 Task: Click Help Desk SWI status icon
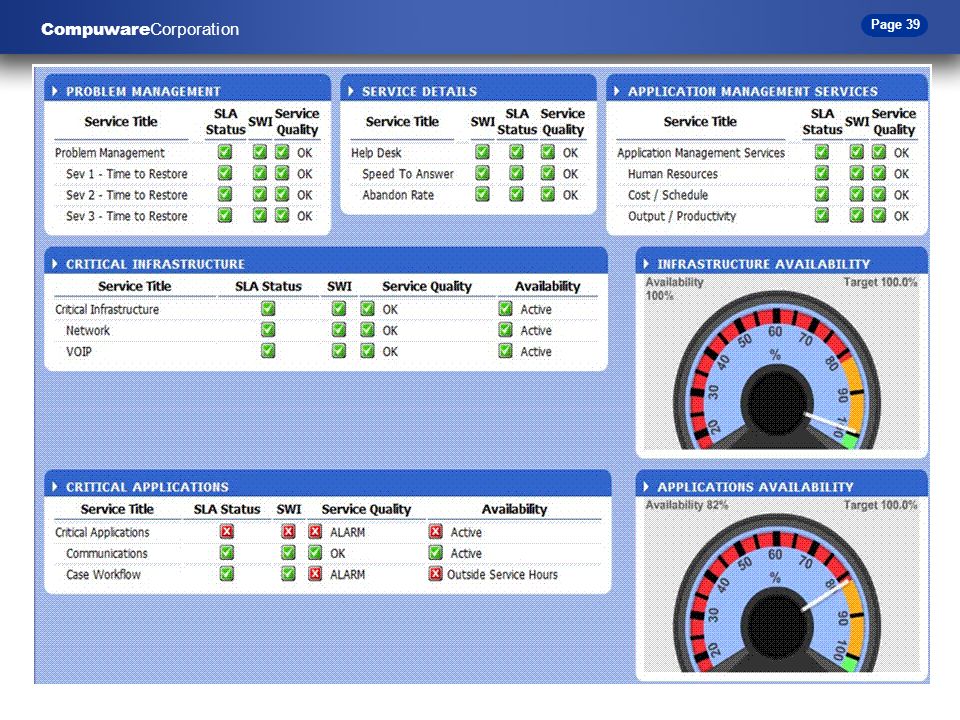coord(482,152)
